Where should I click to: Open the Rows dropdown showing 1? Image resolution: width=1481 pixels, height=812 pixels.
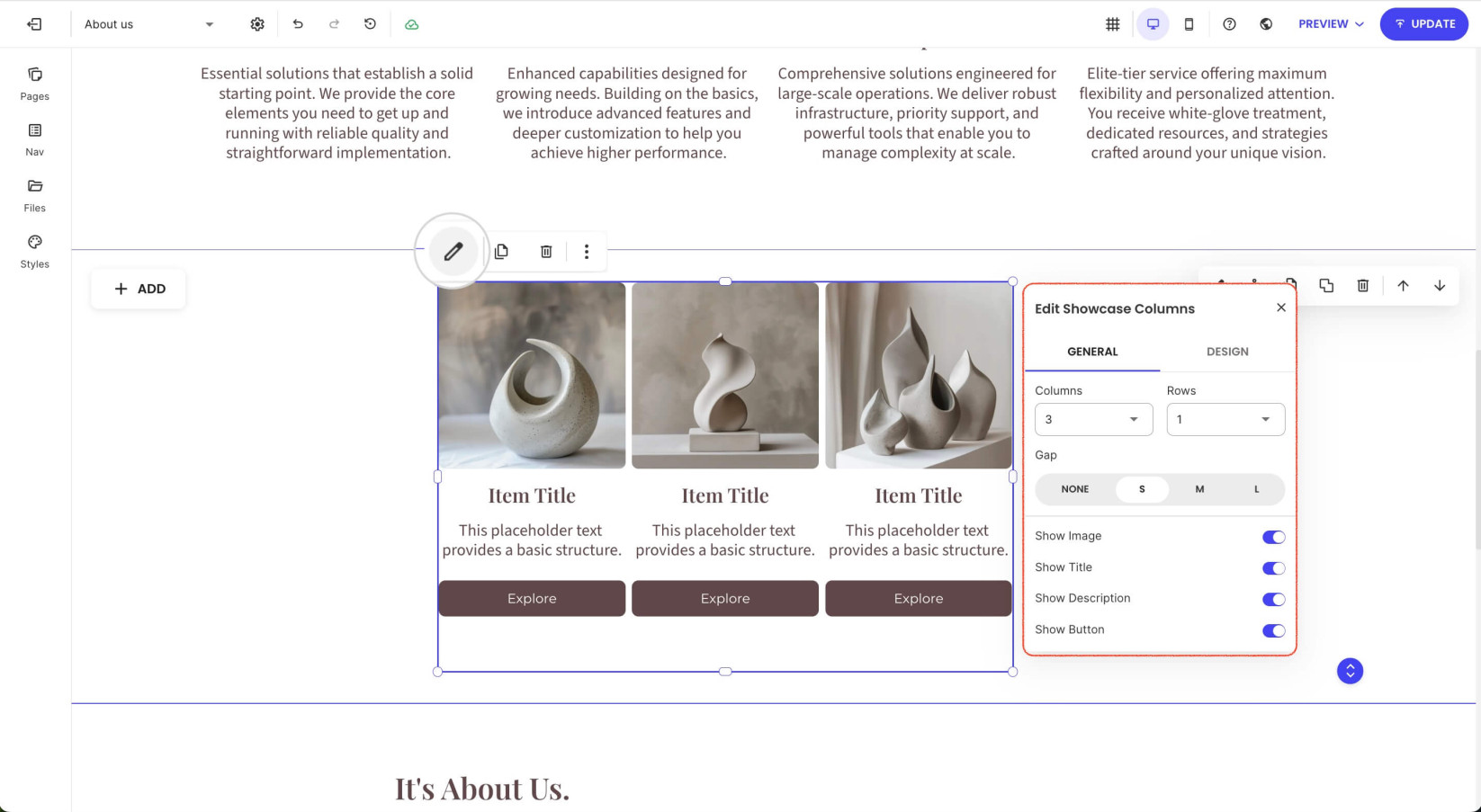1225,419
